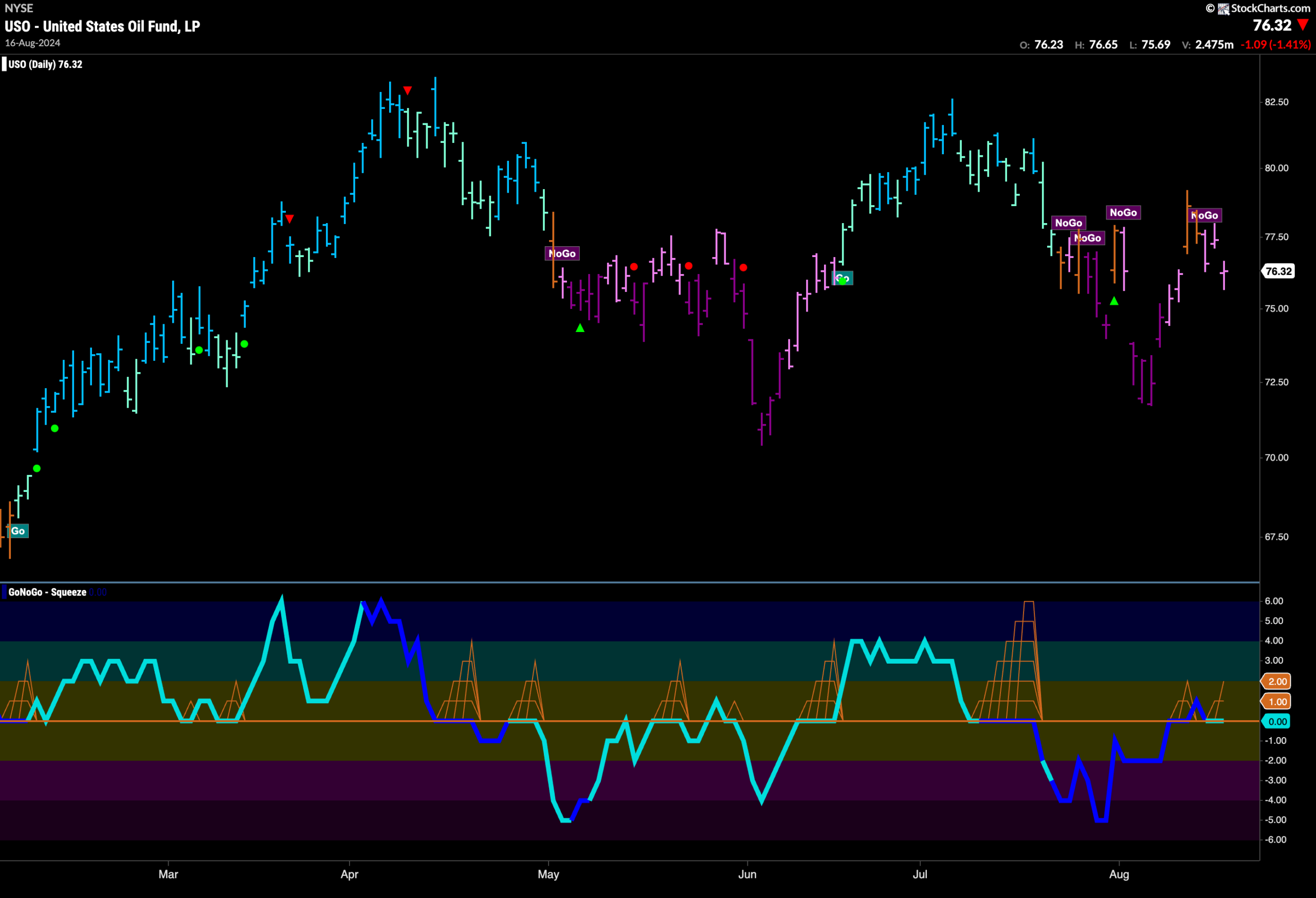Click the 72.50 price axis label

(1276, 382)
